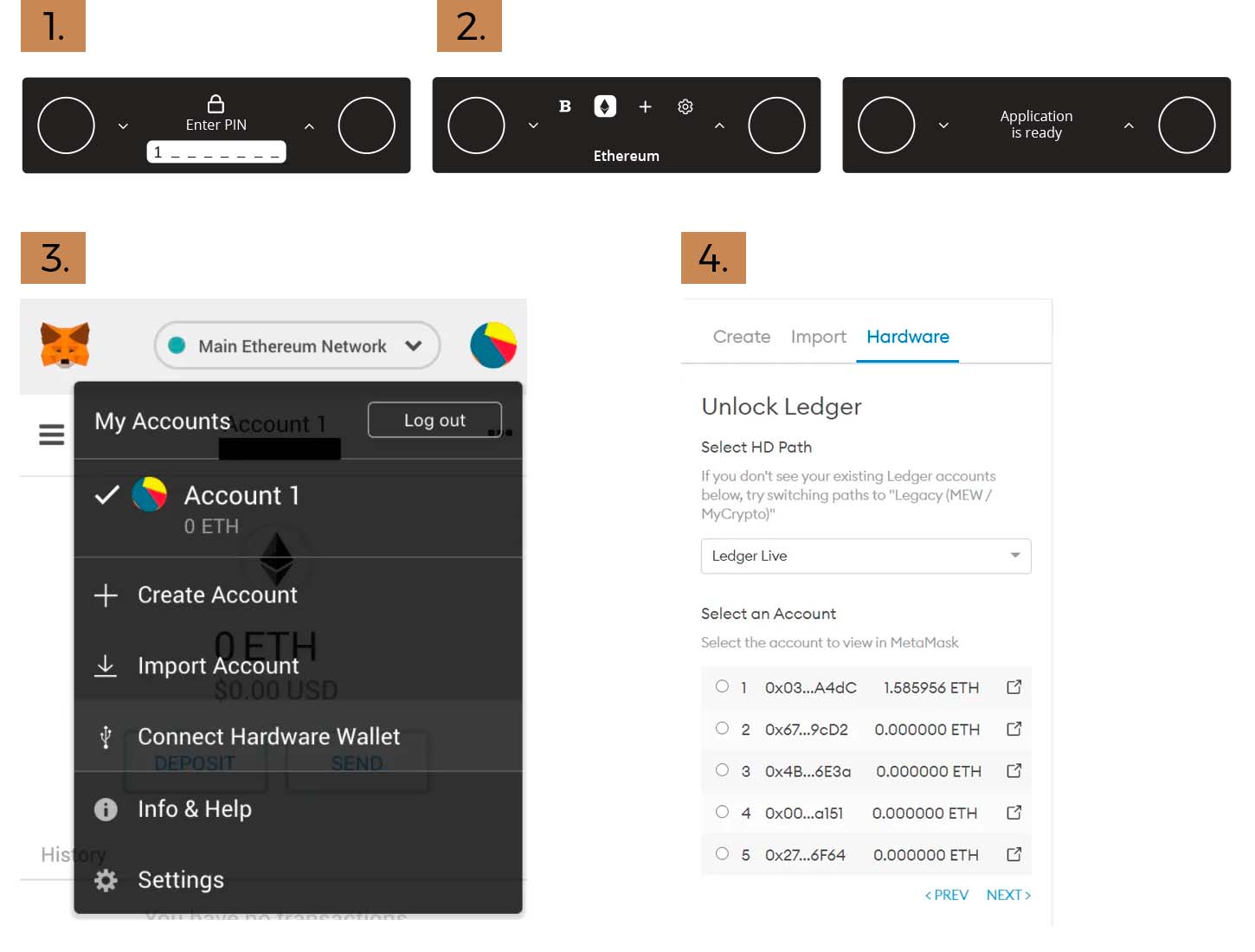Image resolution: width=1255 pixels, height=952 pixels.
Task: Open the Ledger Live HD path dropdown
Action: click(x=866, y=556)
